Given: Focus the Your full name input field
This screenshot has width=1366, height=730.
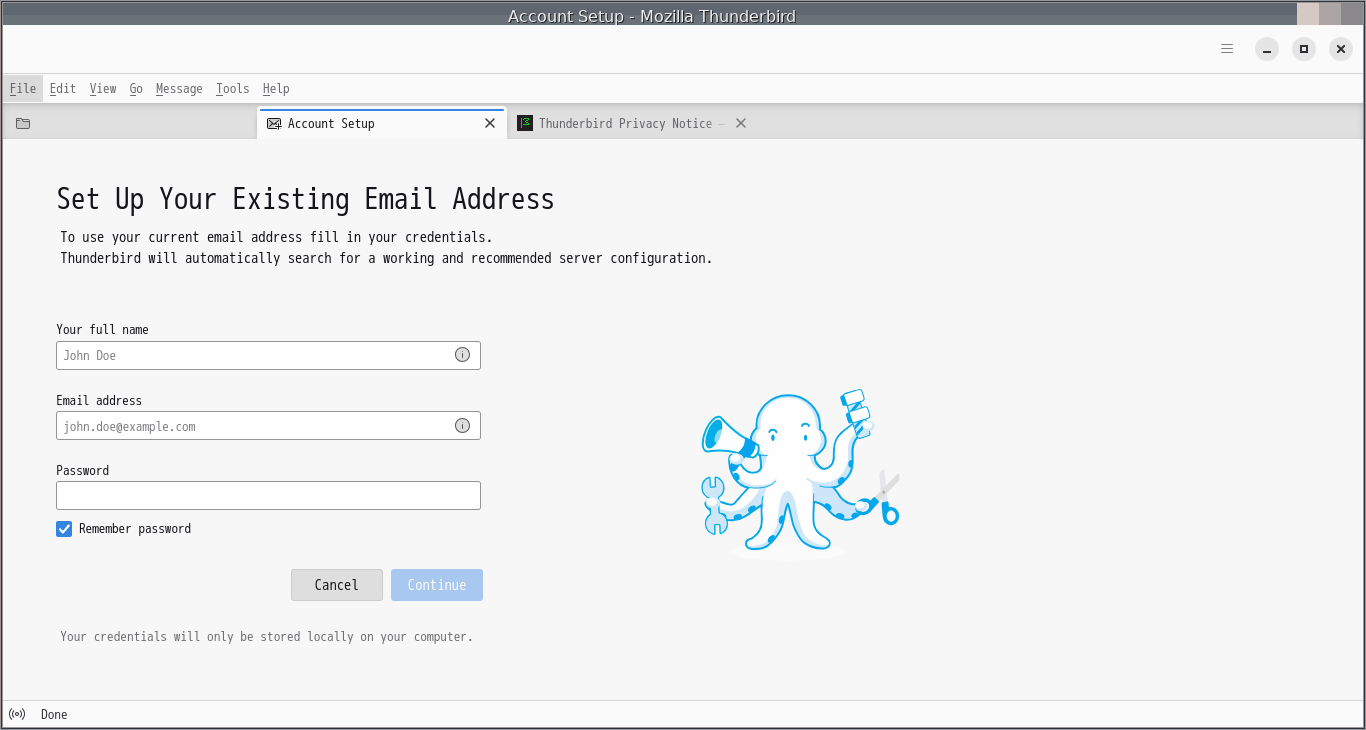Looking at the screenshot, I should pos(268,355).
